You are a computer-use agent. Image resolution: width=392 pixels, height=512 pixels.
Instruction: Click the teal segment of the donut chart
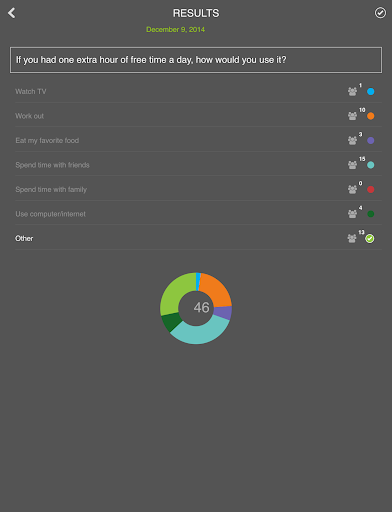coord(200,332)
